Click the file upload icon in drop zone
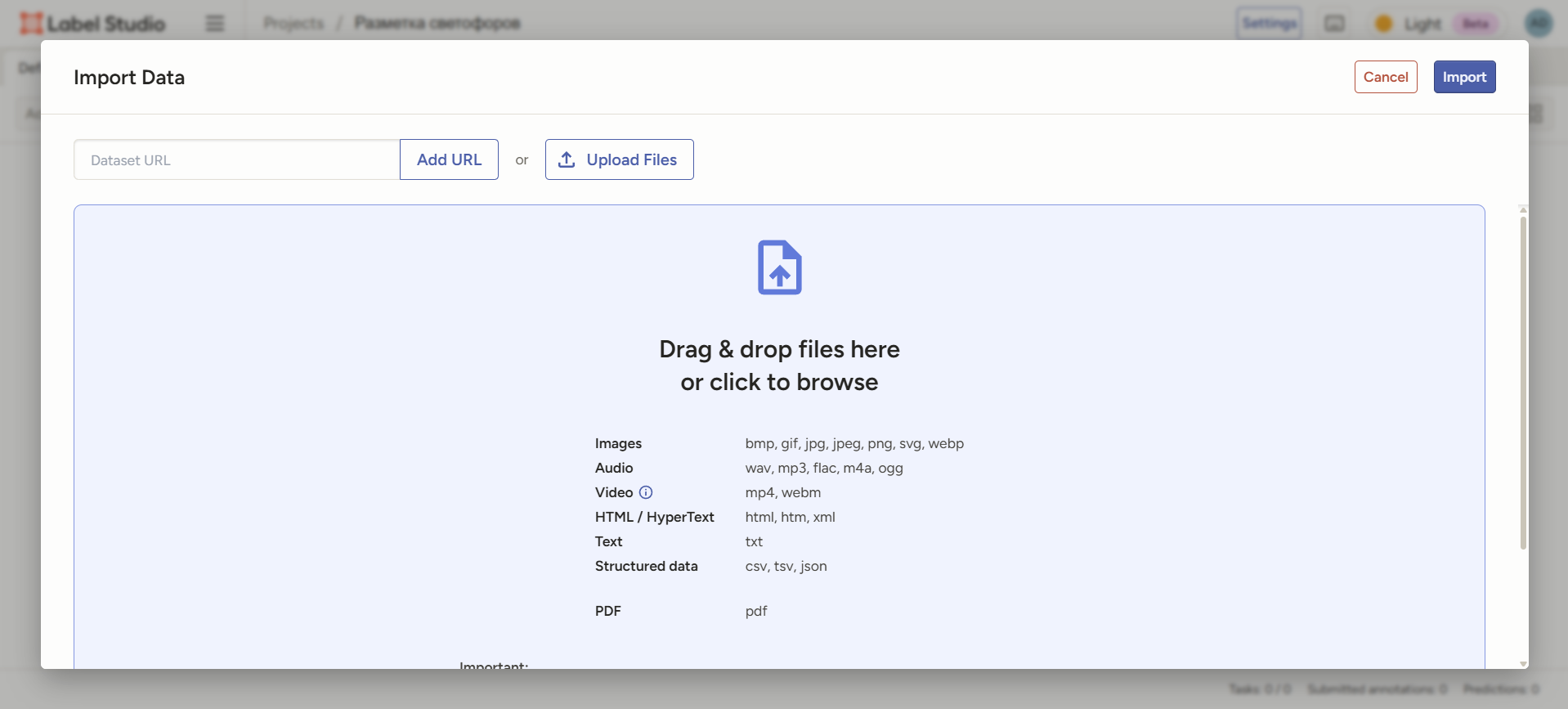 (779, 267)
